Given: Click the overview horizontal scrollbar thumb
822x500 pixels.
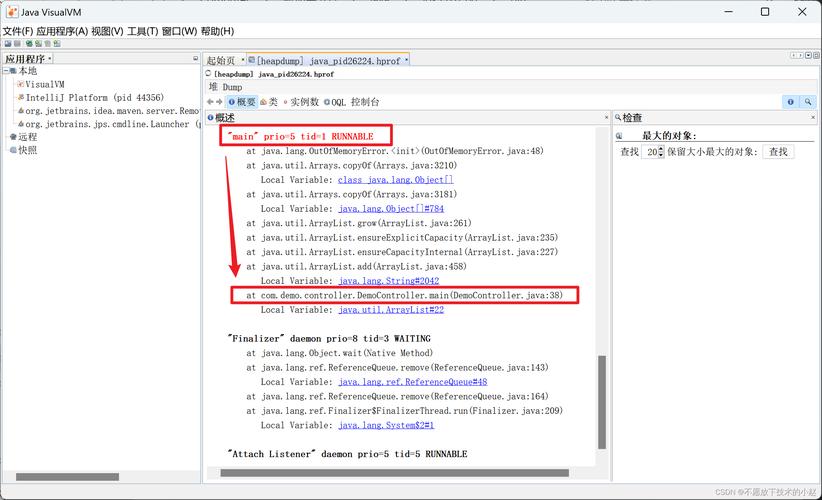Looking at the screenshot, I should coord(394,473).
